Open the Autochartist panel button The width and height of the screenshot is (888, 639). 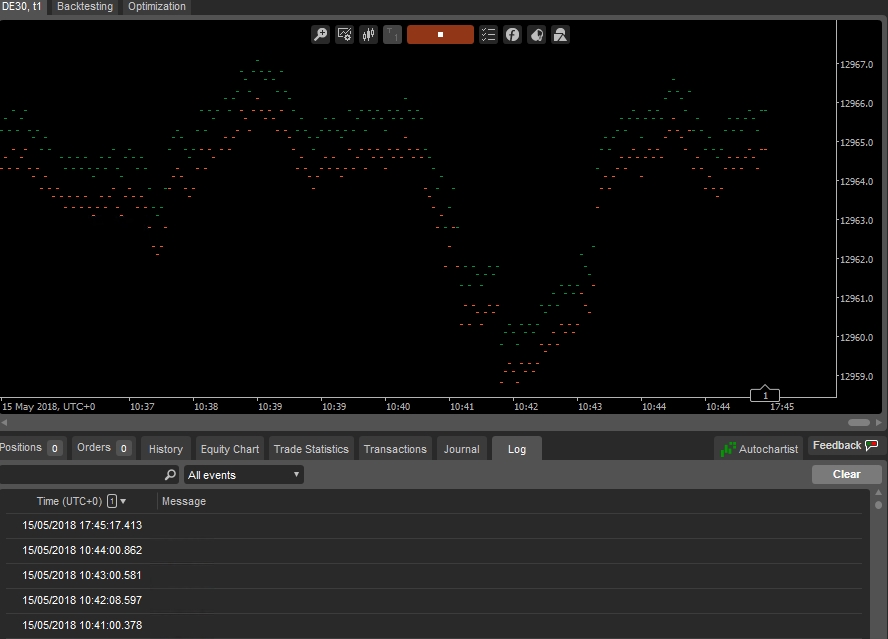click(758, 449)
